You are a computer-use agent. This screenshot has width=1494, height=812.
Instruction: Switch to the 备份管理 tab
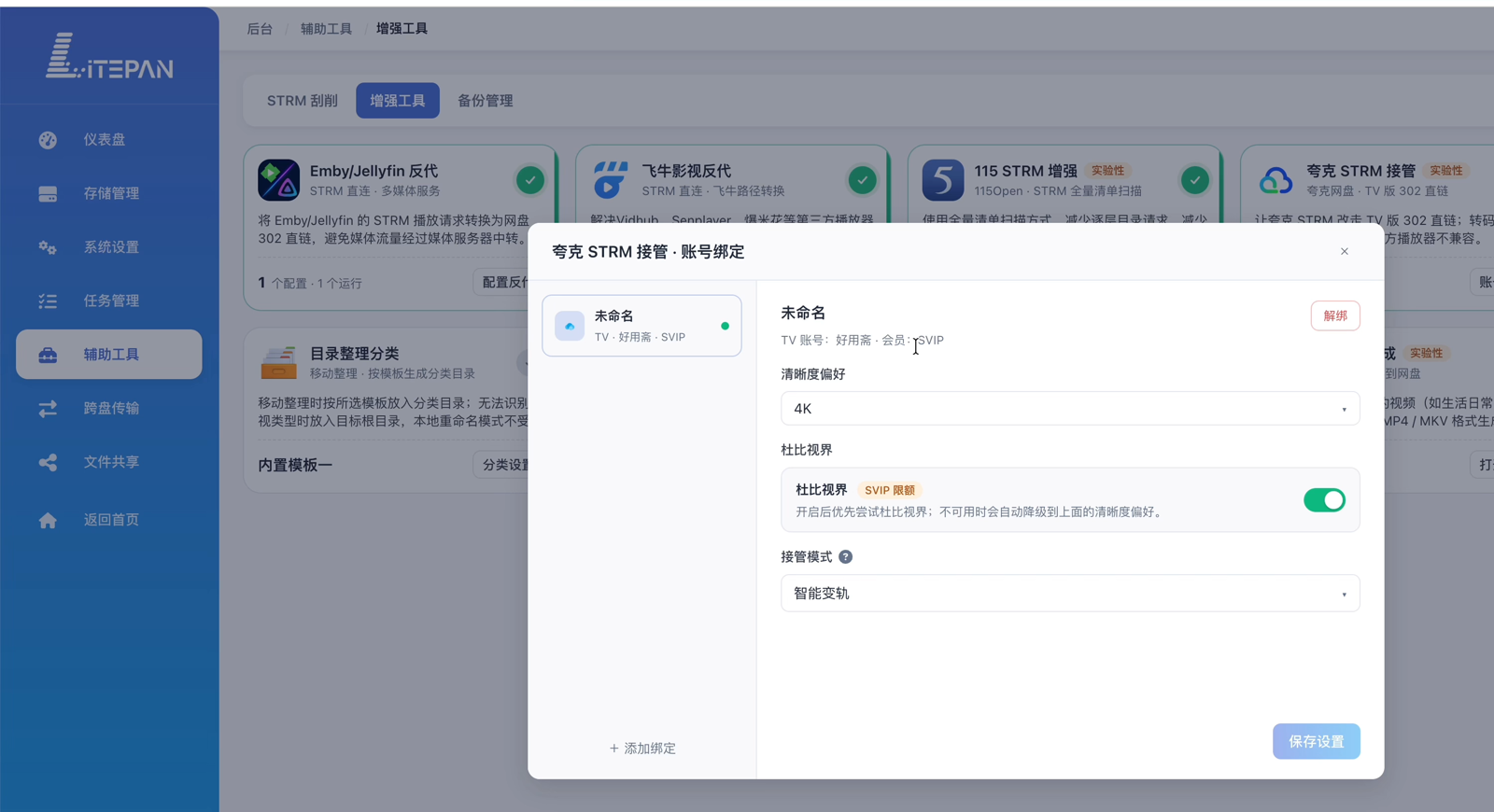pyautogui.click(x=486, y=101)
